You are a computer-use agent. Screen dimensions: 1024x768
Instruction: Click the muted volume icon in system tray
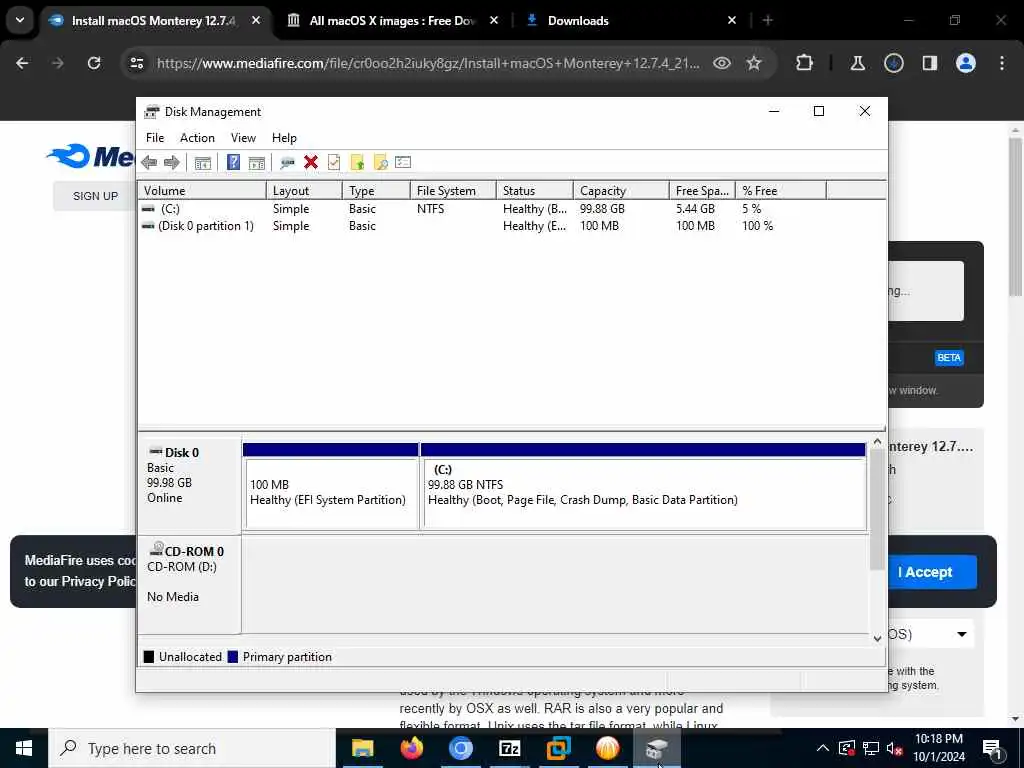coord(894,748)
